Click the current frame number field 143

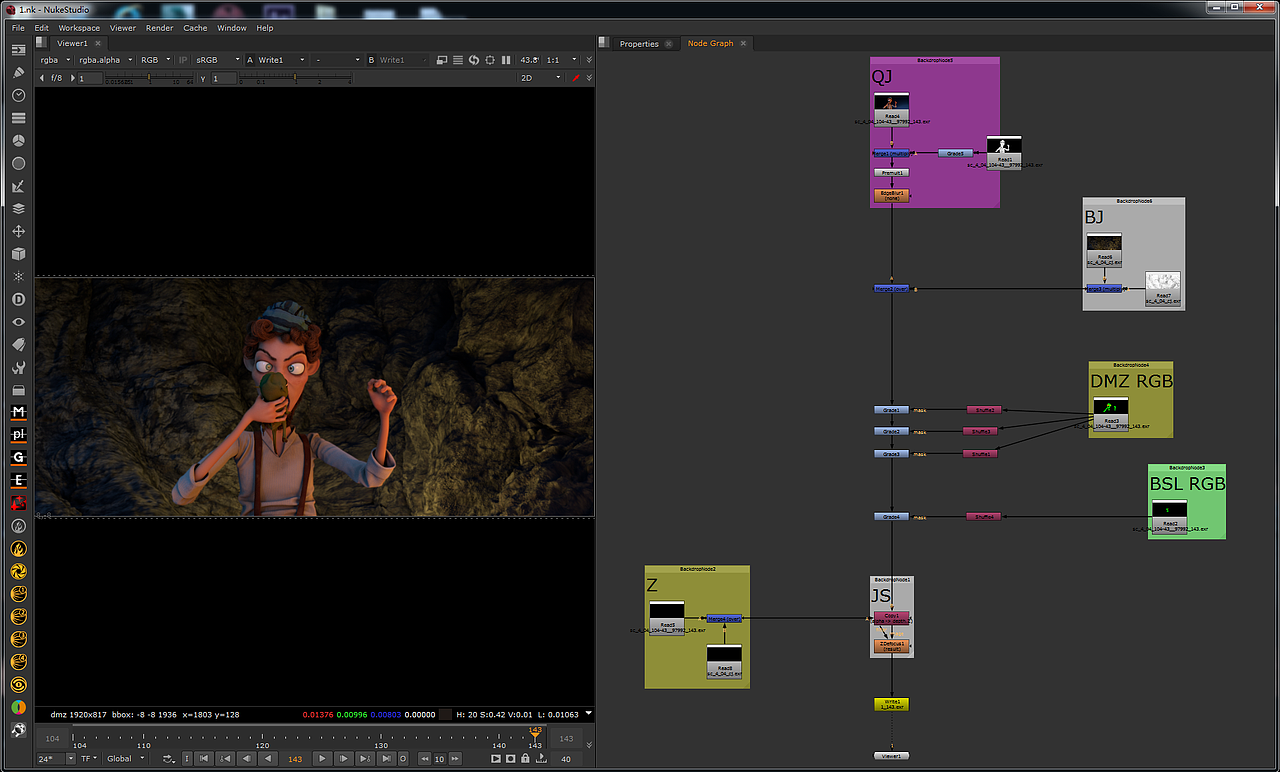295,759
